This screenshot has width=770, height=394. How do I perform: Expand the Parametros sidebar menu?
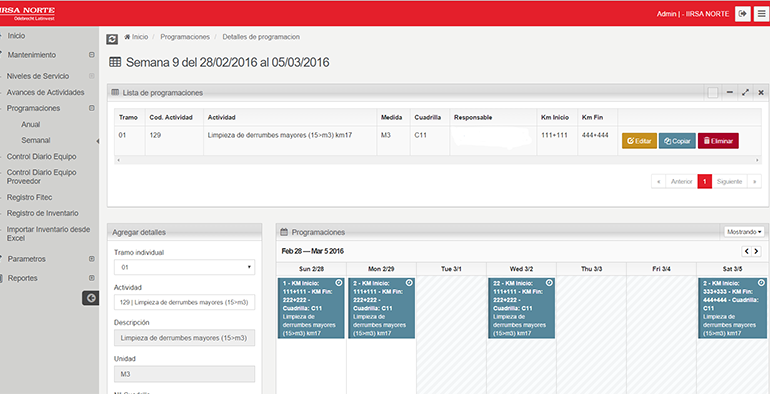[91, 258]
